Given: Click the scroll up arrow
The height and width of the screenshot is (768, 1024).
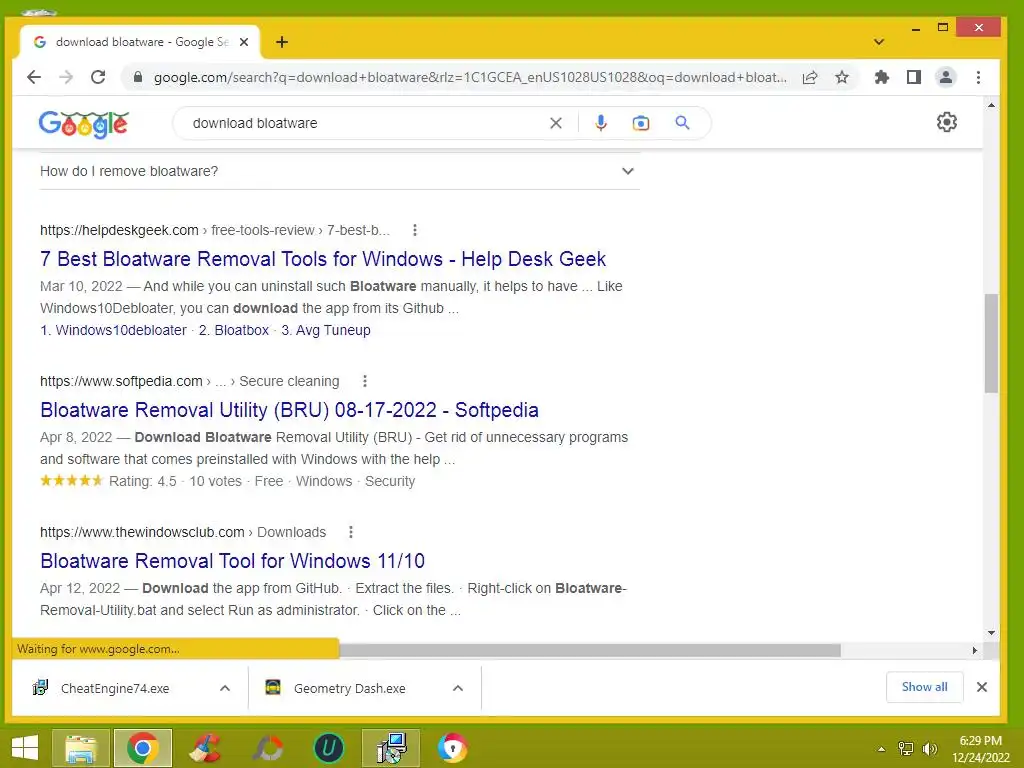Looking at the screenshot, I should tap(991, 105).
